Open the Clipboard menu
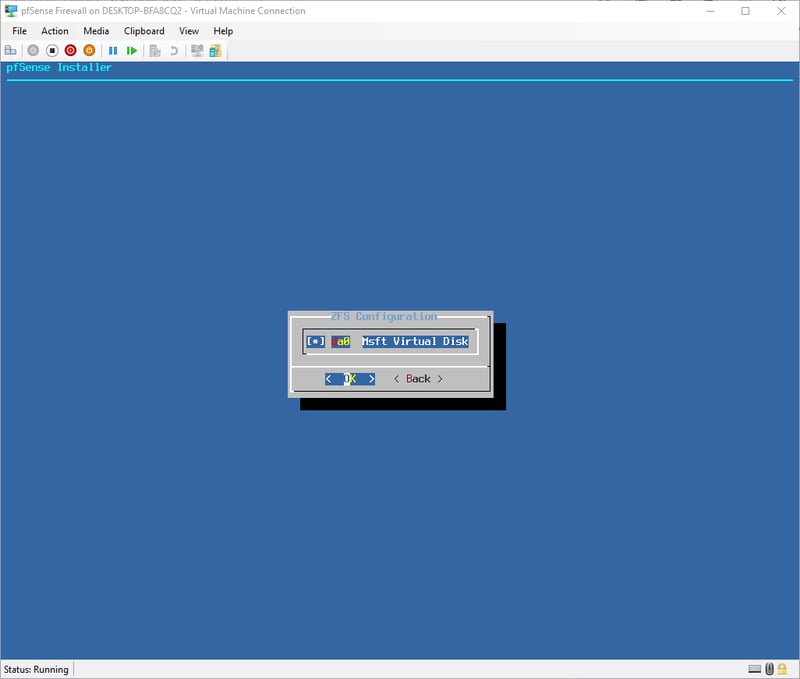The height and width of the screenshot is (679, 800). coord(144,31)
